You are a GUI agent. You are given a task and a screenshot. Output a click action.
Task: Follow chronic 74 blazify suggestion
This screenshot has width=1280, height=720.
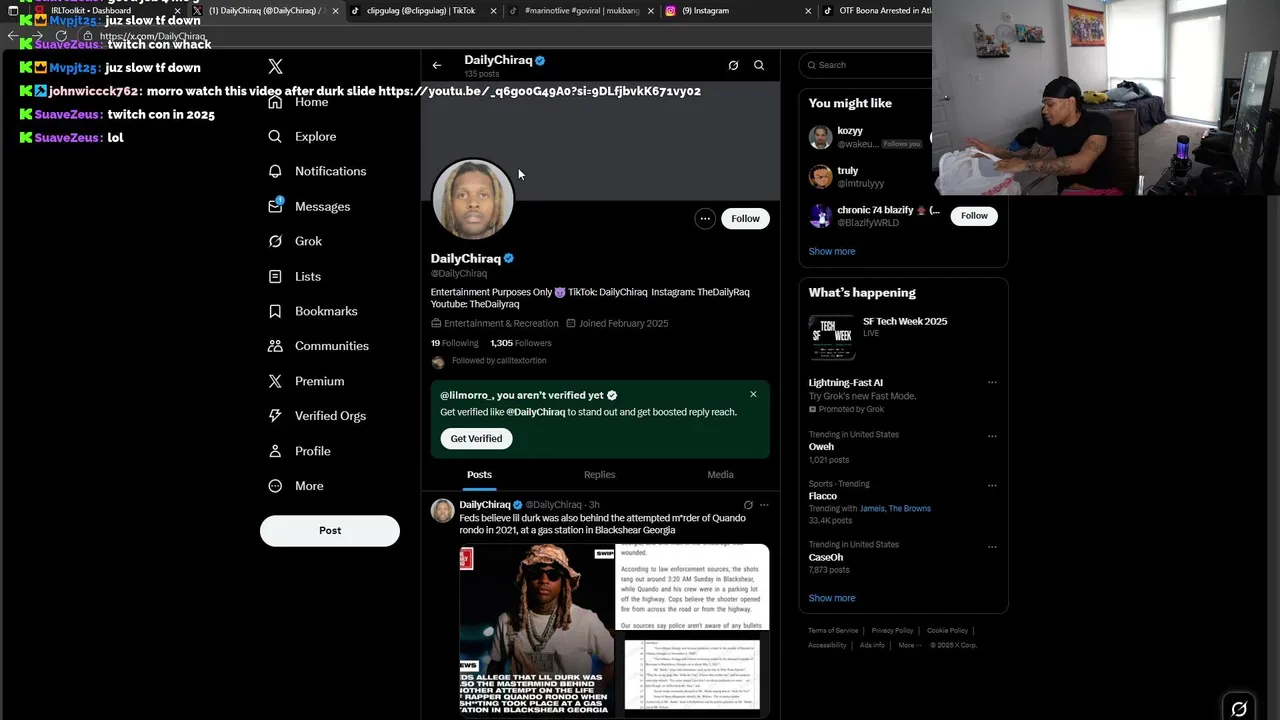974,216
